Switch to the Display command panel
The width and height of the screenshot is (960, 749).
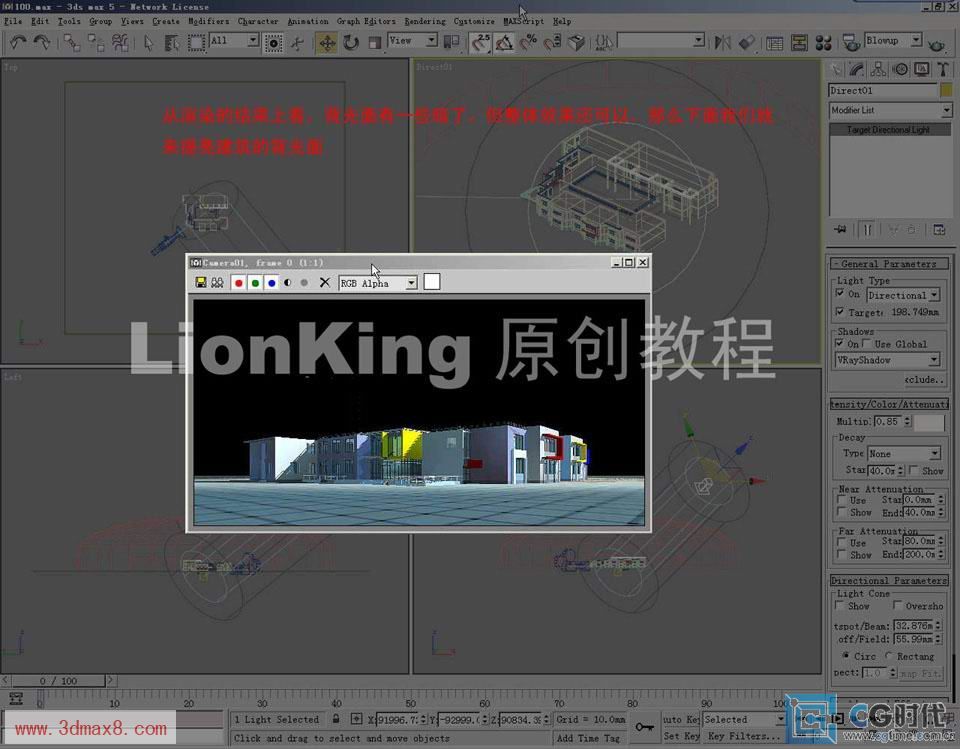click(921, 69)
